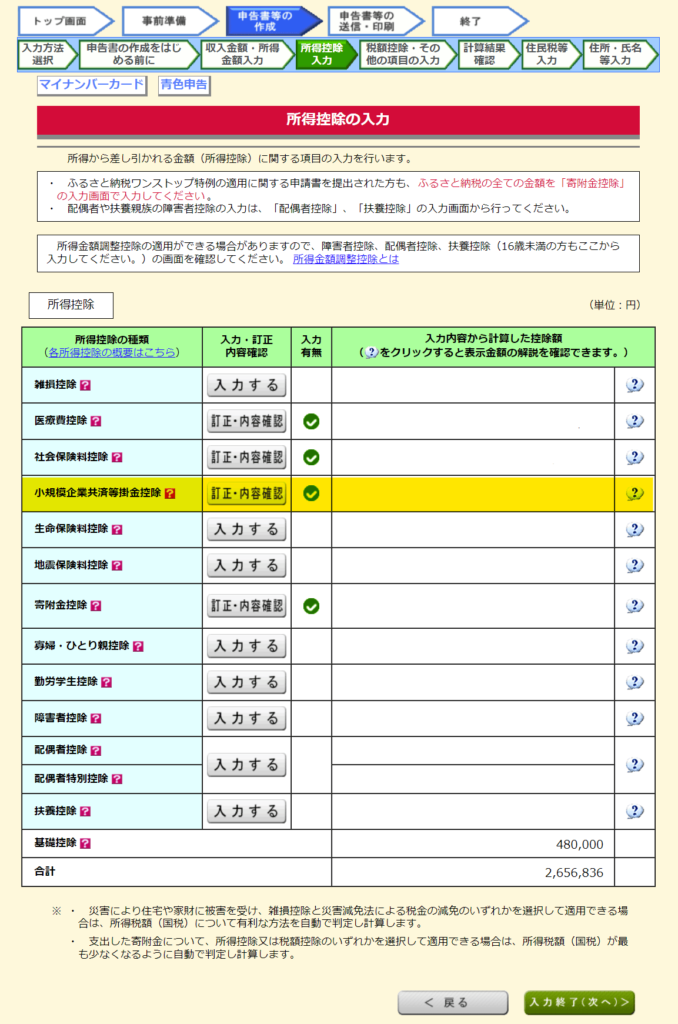678x1024 pixels.
Task: Click 入力終了(次へ) button
Action: click(579, 1002)
